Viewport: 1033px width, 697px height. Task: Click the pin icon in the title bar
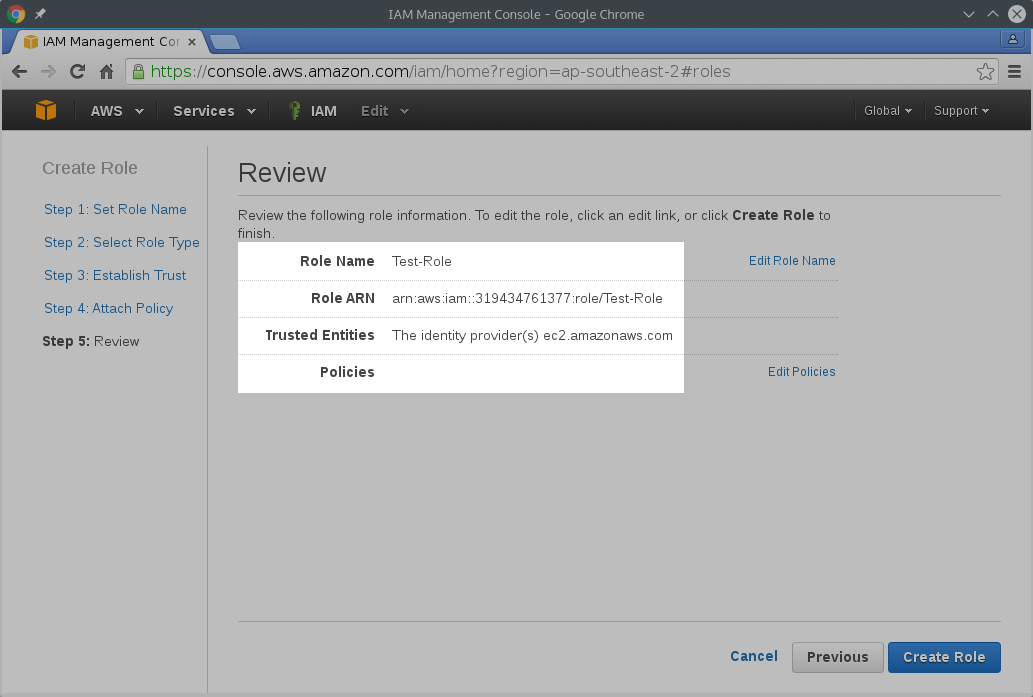click(x=40, y=14)
